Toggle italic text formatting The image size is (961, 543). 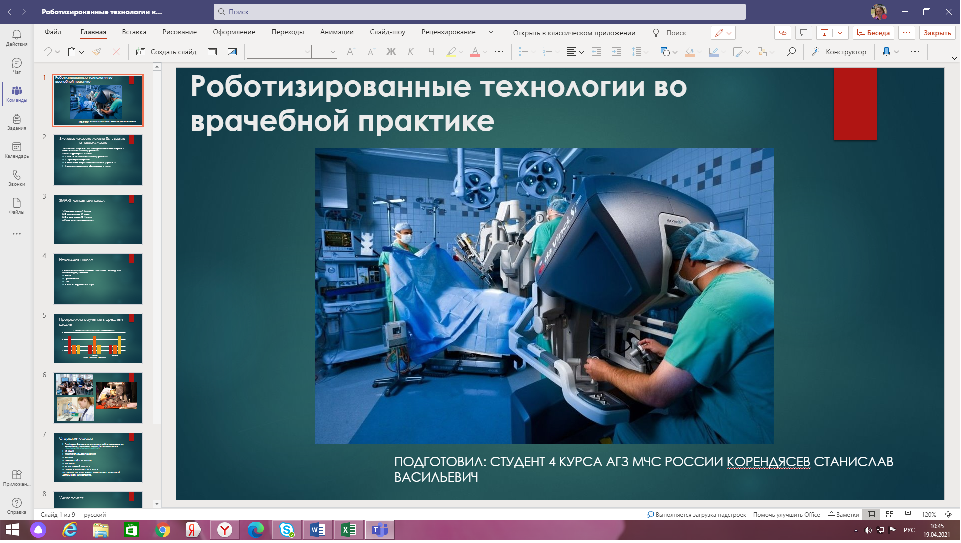click(x=411, y=52)
